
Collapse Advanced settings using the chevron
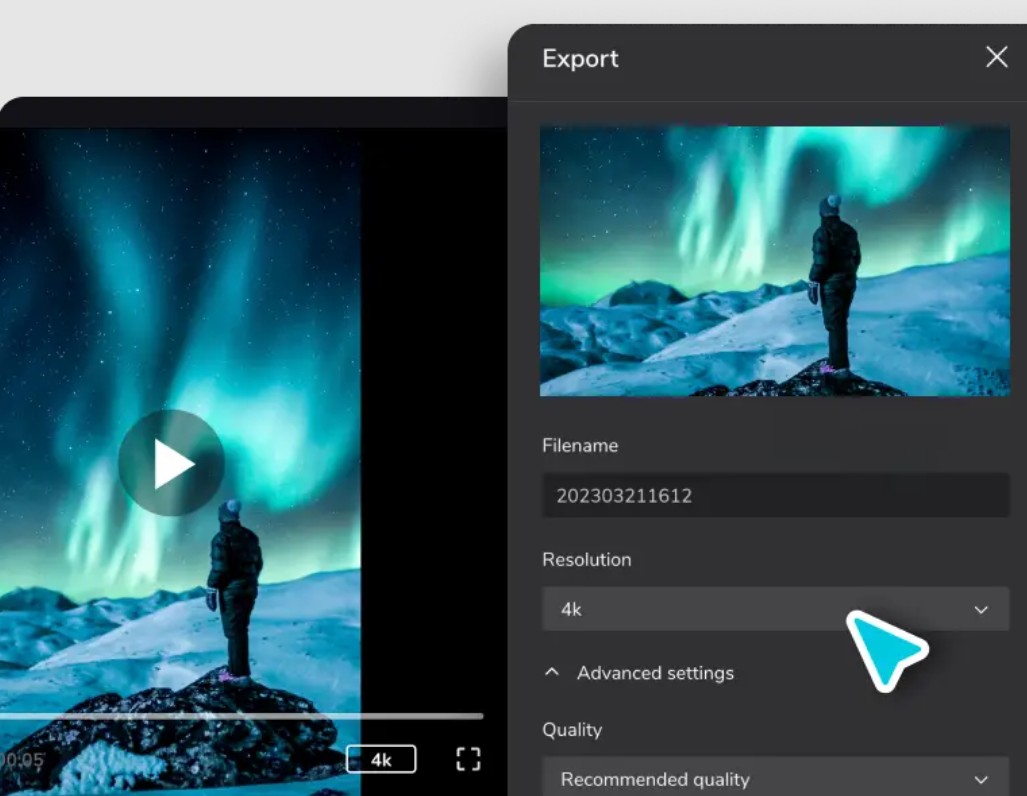pos(552,673)
